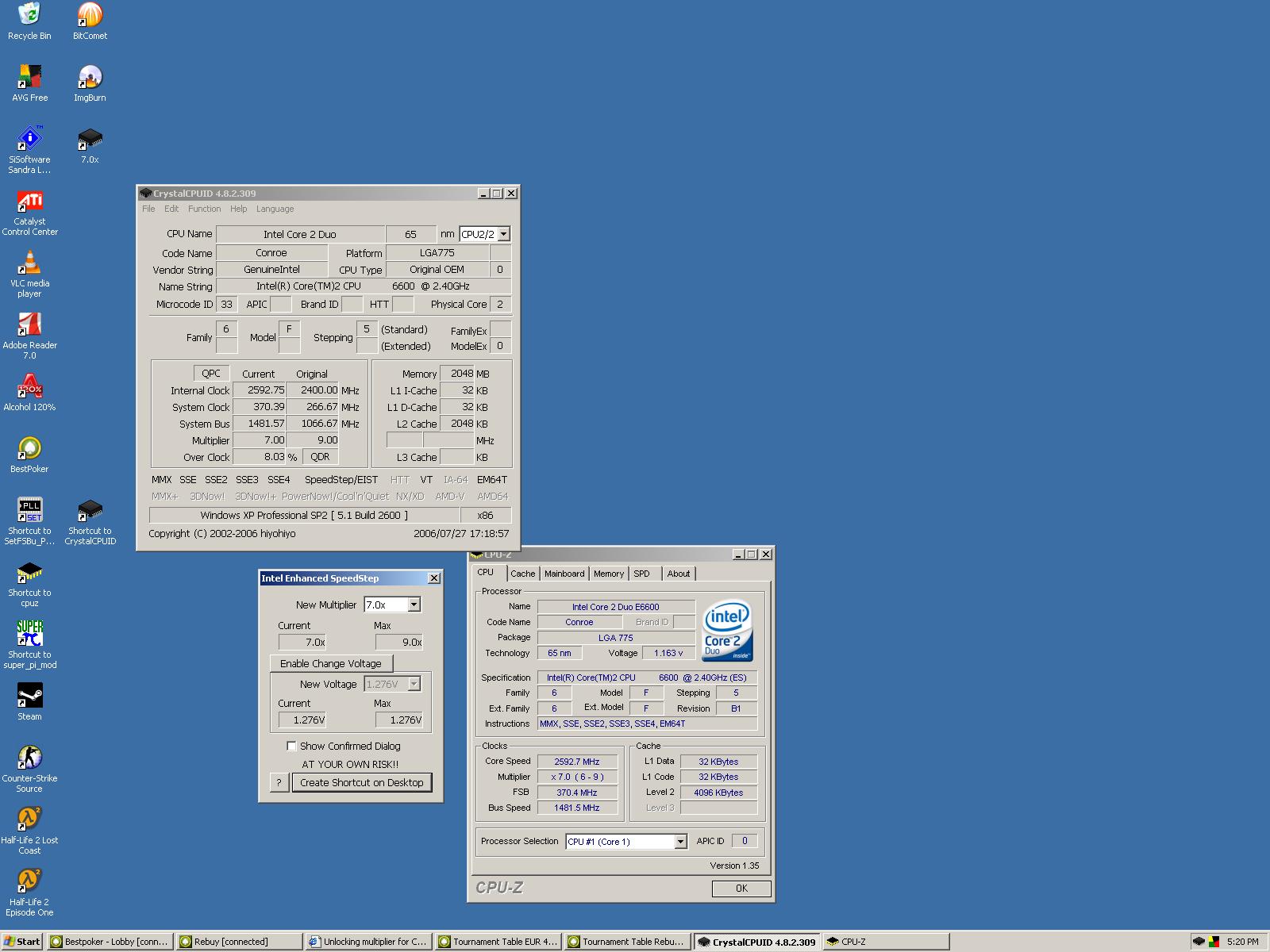1270x952 pixels.
Task: Click CrystalCPUID title bar chip icon
Action: click(x=146, y=194)
